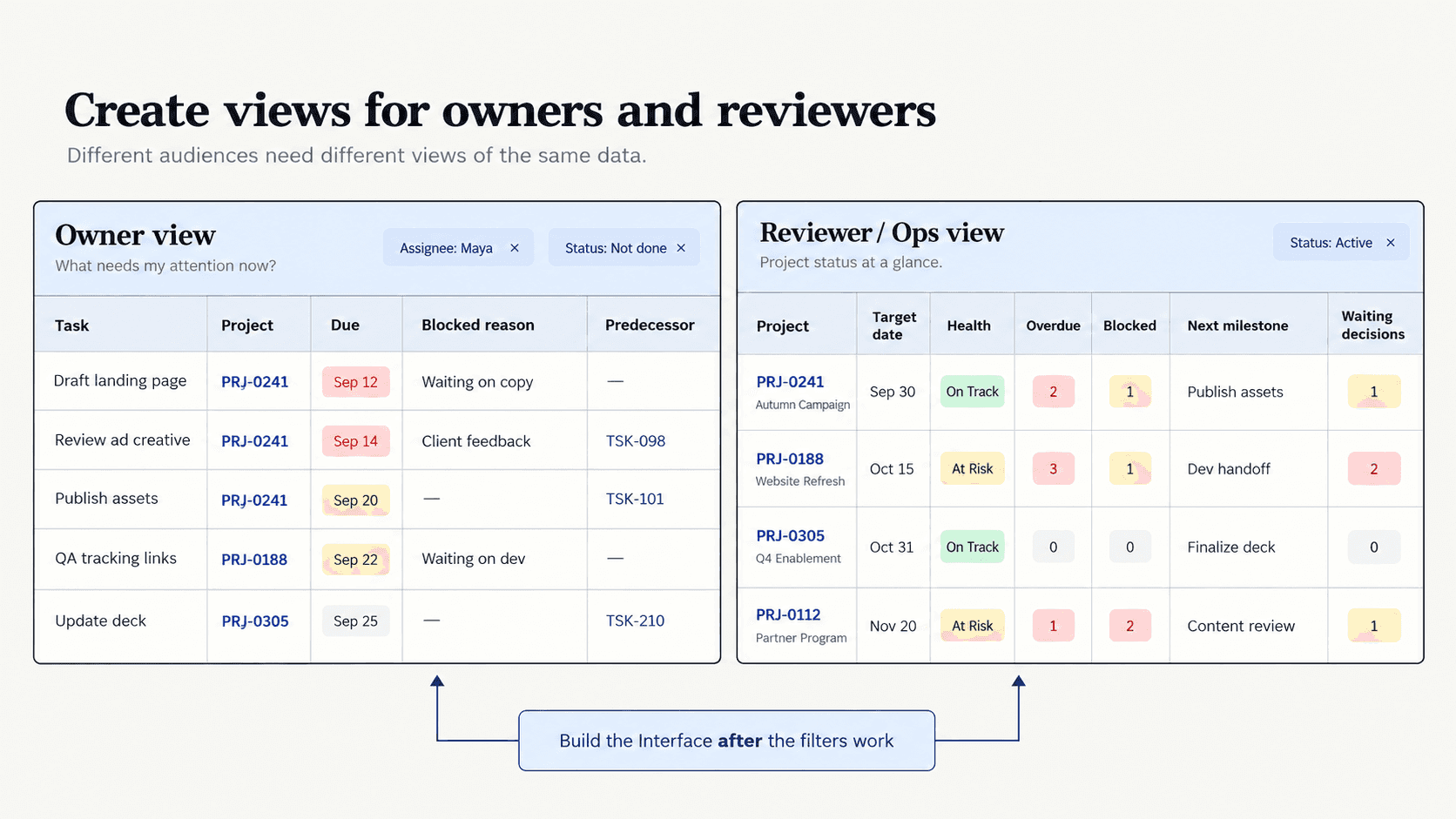
Task: Click At Risk badge for PRJ-0112
Action: coord(972,626)
